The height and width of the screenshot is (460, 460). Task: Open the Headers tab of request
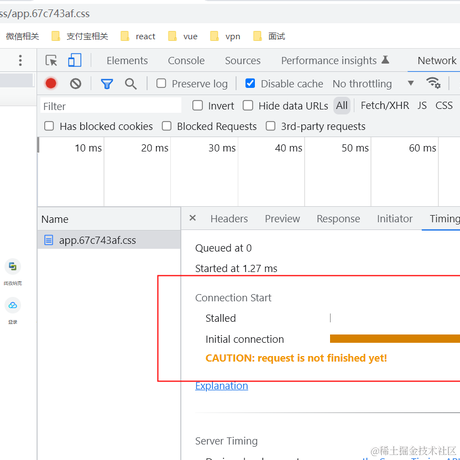click(229, 219)
